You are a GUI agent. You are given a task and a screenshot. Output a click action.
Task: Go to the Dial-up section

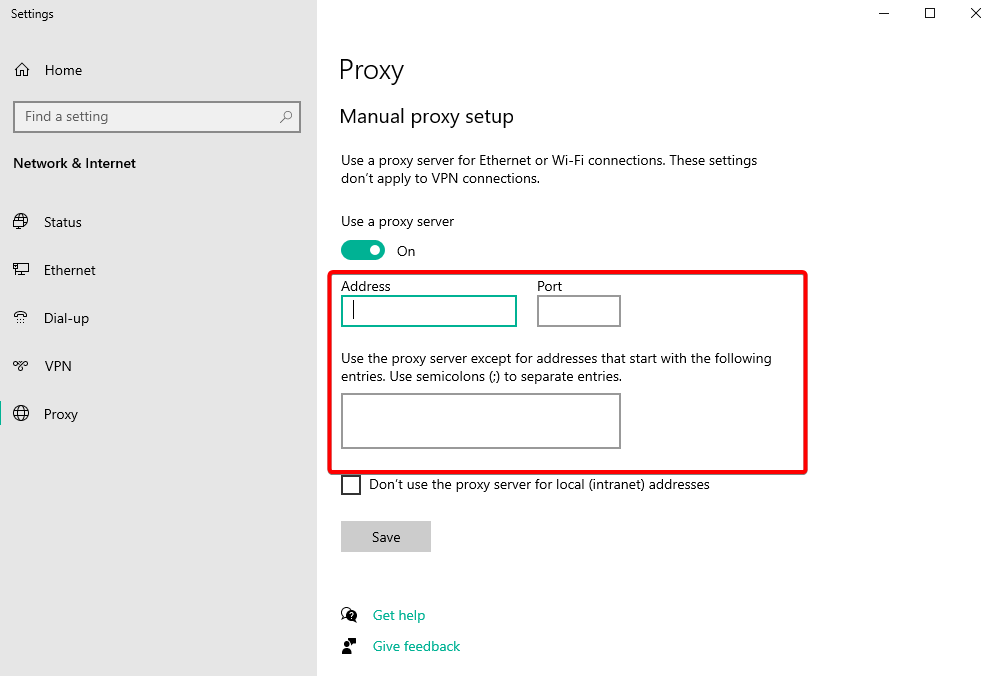66,318
